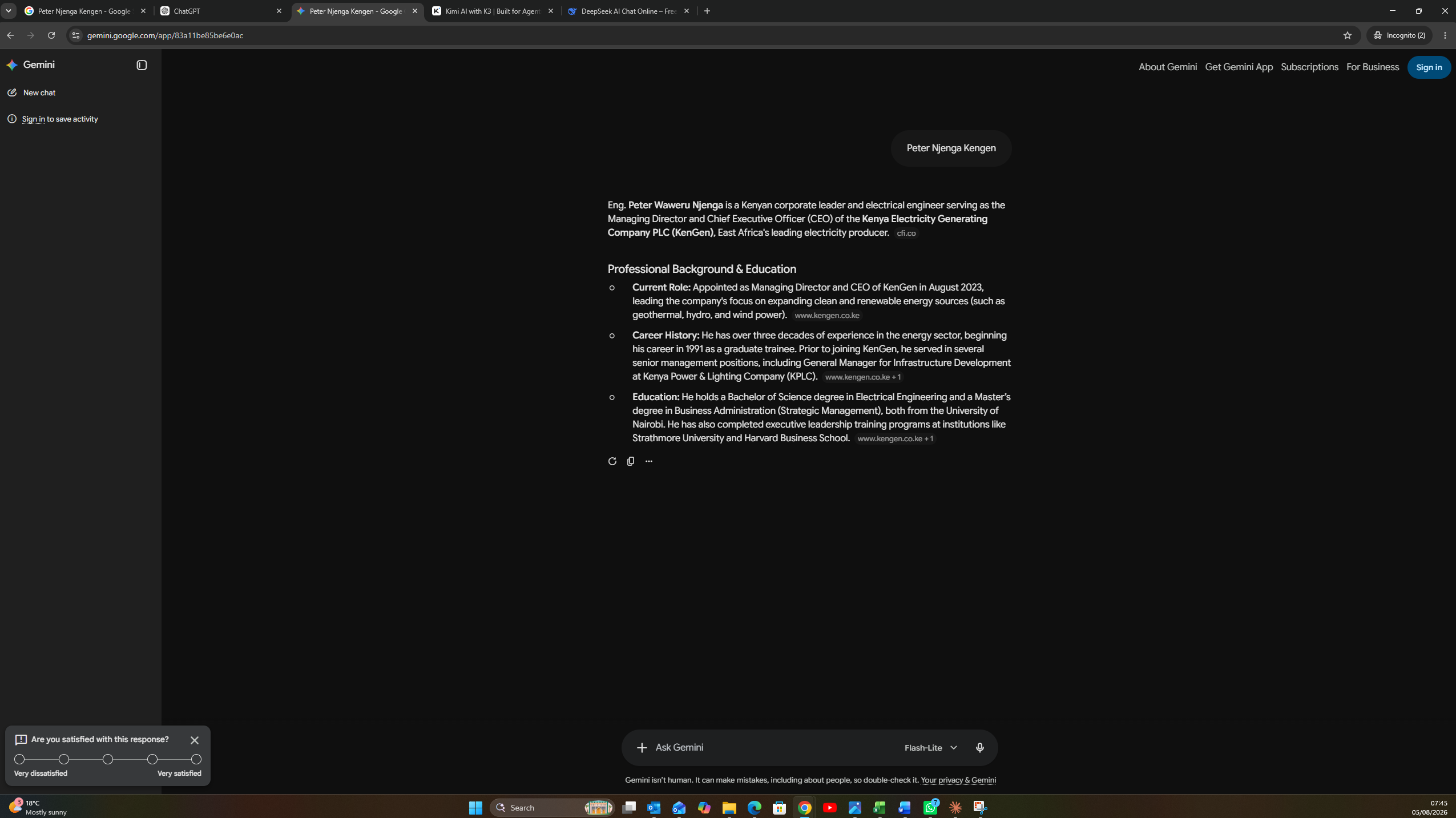Image resolution: width=1456 pixels, height=818 pixels.
Task: Open About Gemini page
Action: [1168, 67]
